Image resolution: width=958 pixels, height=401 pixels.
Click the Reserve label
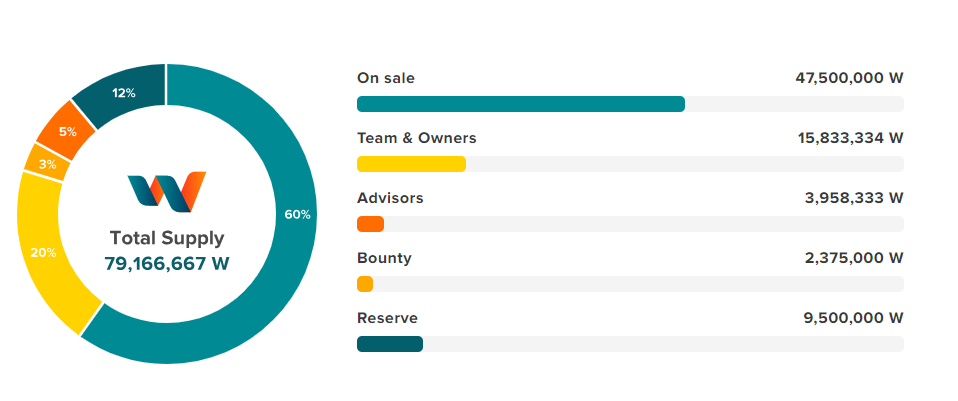[387, 318]
